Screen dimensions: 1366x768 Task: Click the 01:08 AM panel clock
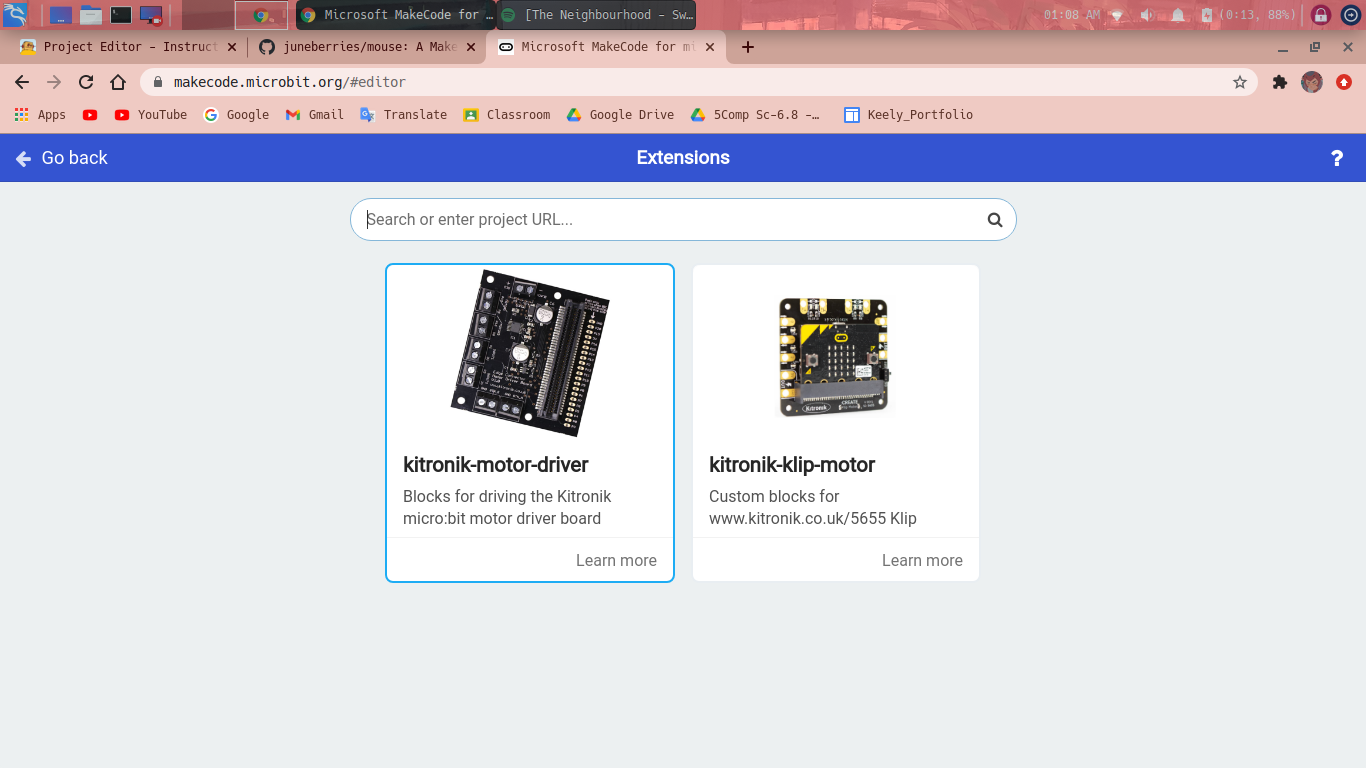[x=1072, y=15]
